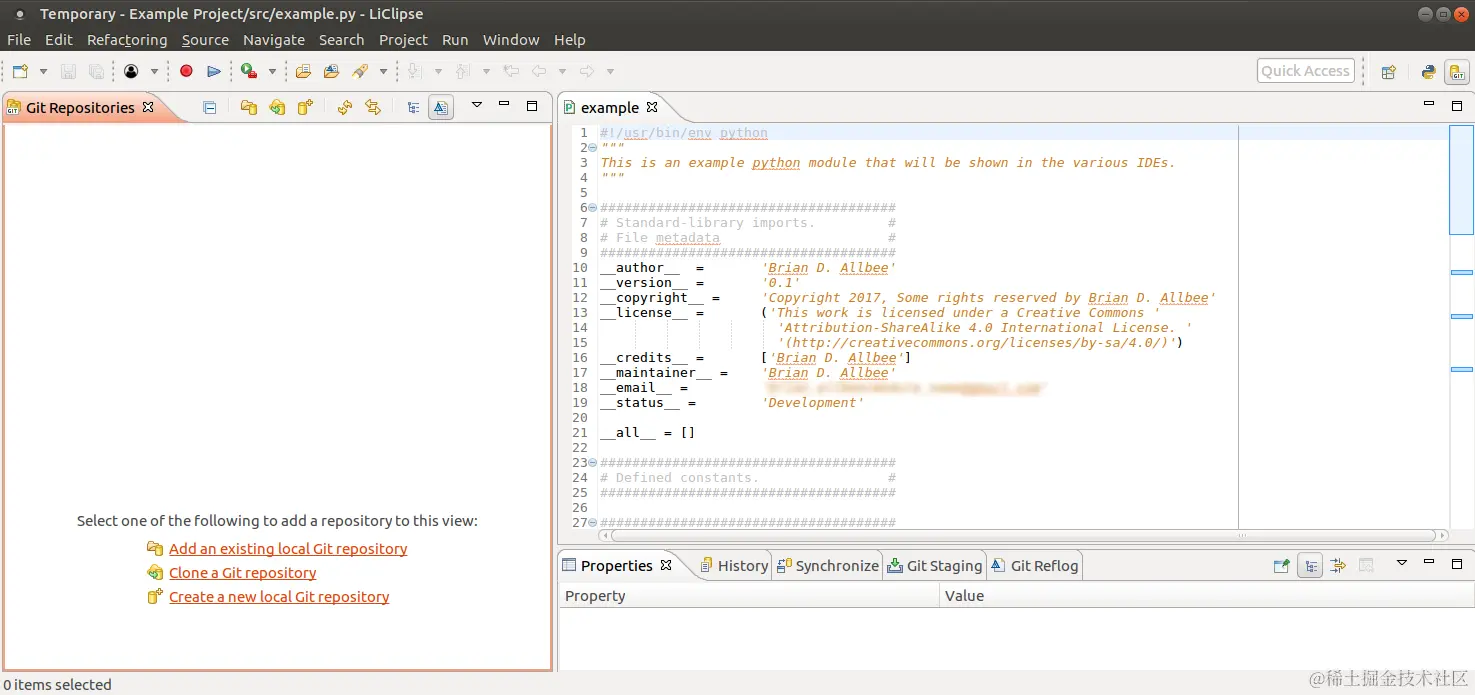Click Create new Git repository toolbar icon
Image resolution: width=1475 pixels, height=695 pixels.
tap(305, 107)
